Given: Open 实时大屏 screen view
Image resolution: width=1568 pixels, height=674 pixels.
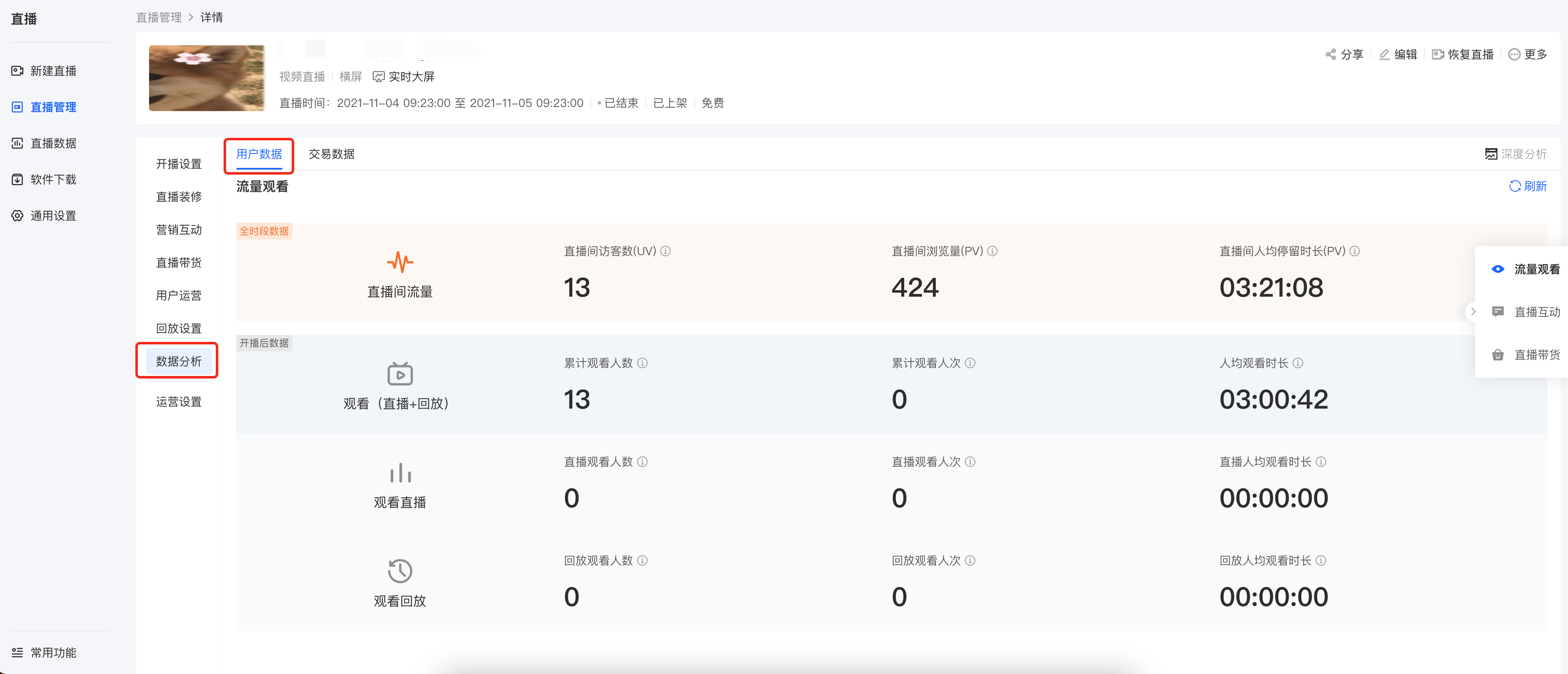Looking at the screenshot, I should point(404,77).
